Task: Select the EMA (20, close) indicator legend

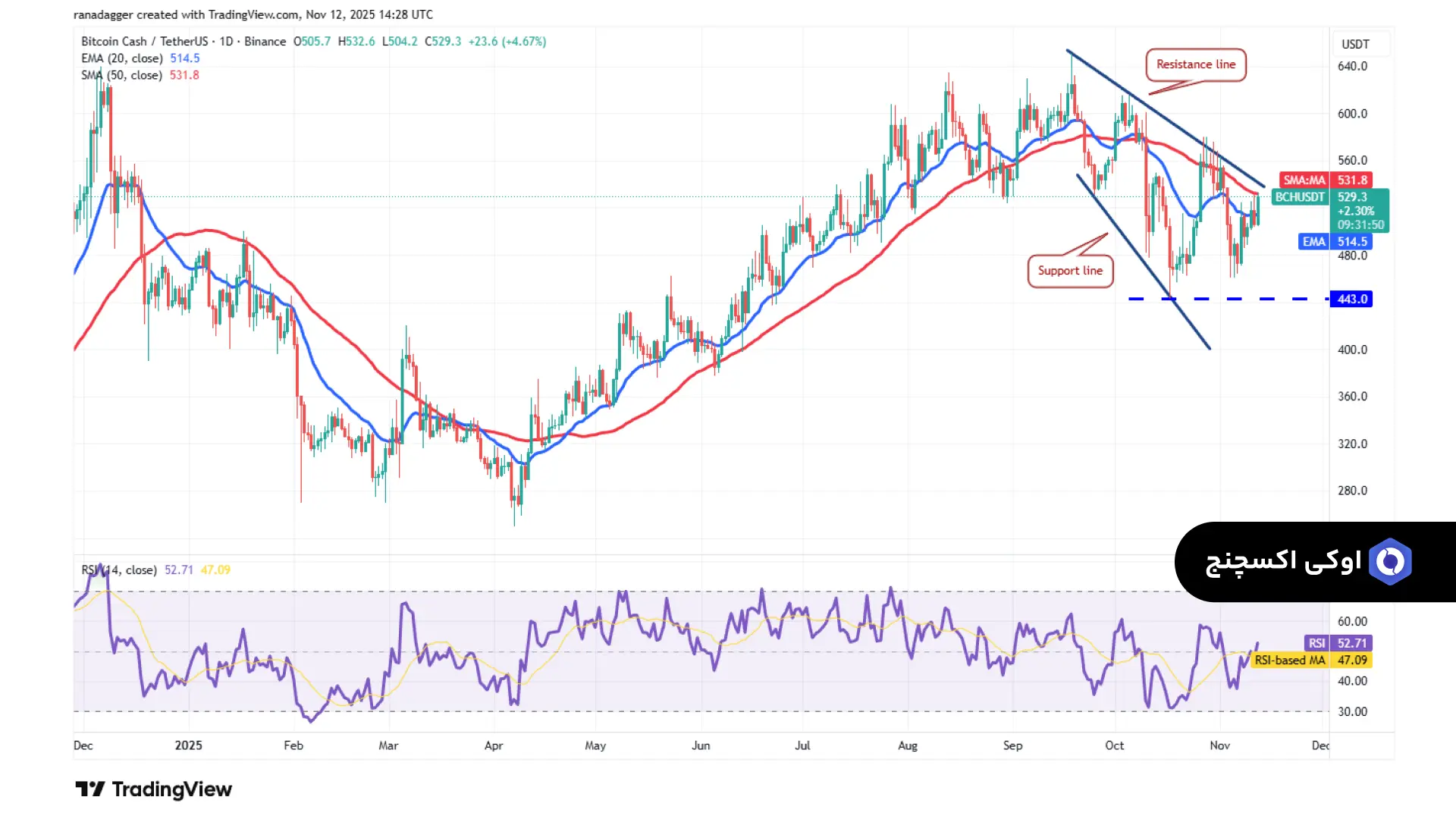Action: (121, 58)
